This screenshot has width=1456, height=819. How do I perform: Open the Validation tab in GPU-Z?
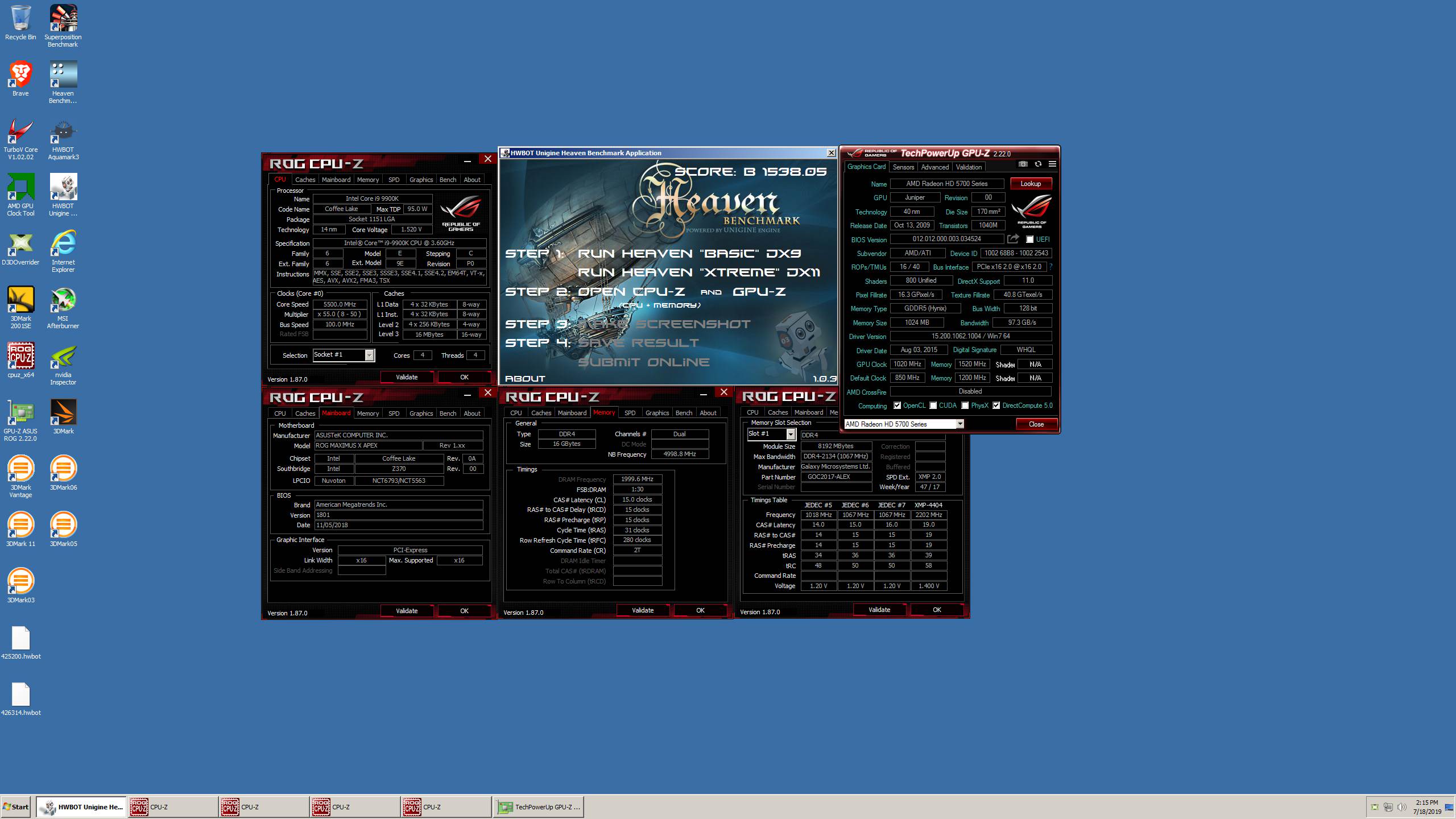click(969, 167)
